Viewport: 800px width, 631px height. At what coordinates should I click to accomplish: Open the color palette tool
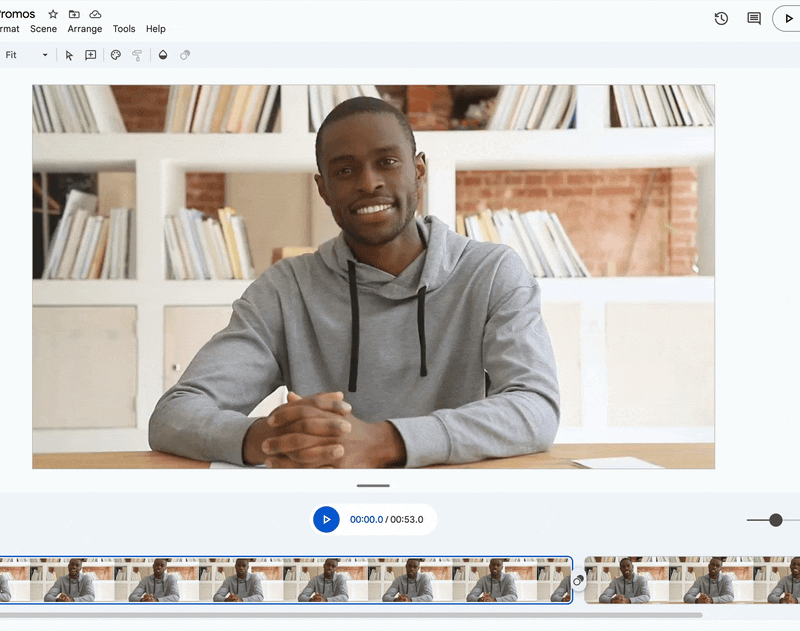[x=115, y=55]
